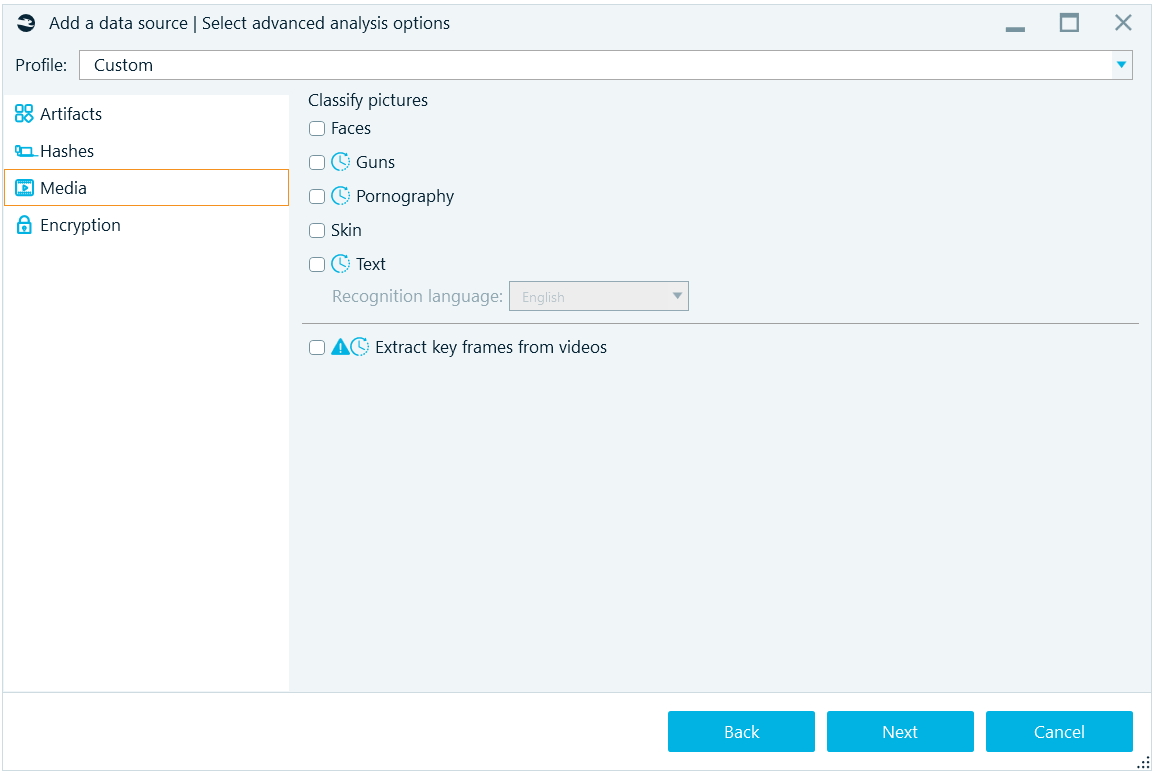Proceed with the Next button
Screen dimensions: 1156x775
point(900,731)
